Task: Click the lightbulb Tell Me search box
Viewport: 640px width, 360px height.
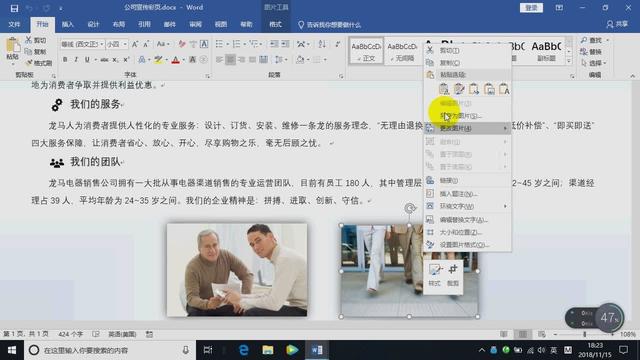Action: [x=329, y=25]
